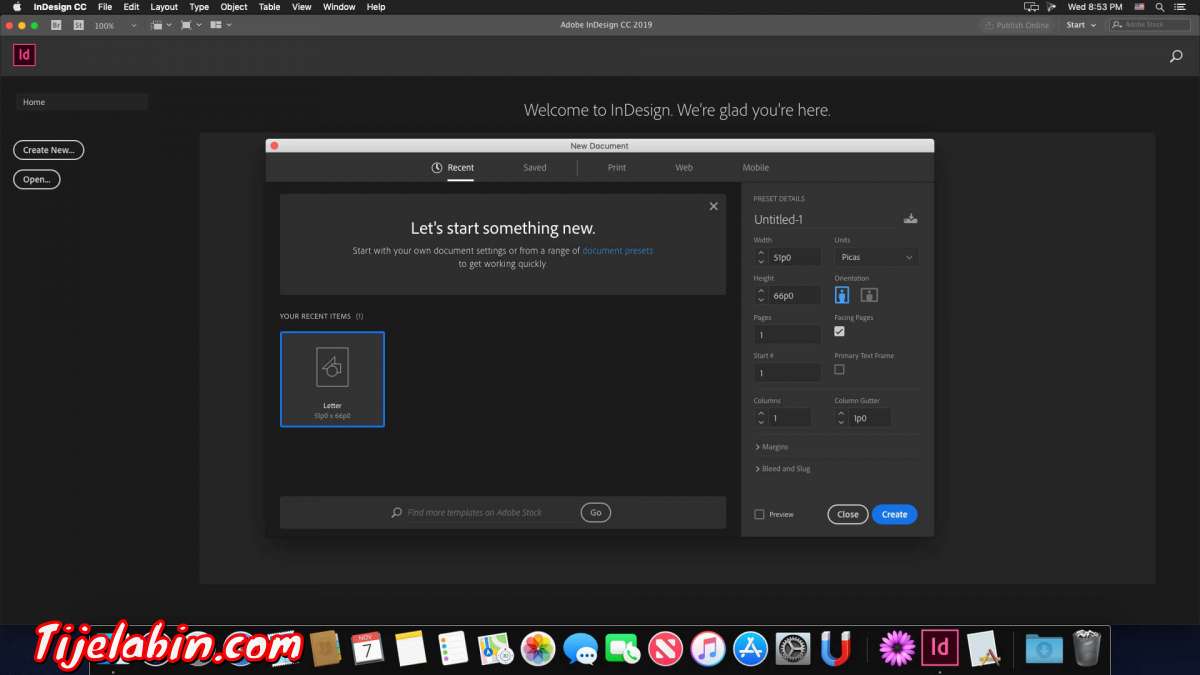Switch to the Print tab
The height and width of the screenshot is (675, 1200).
pyautogui.click(x=617, y=167)
